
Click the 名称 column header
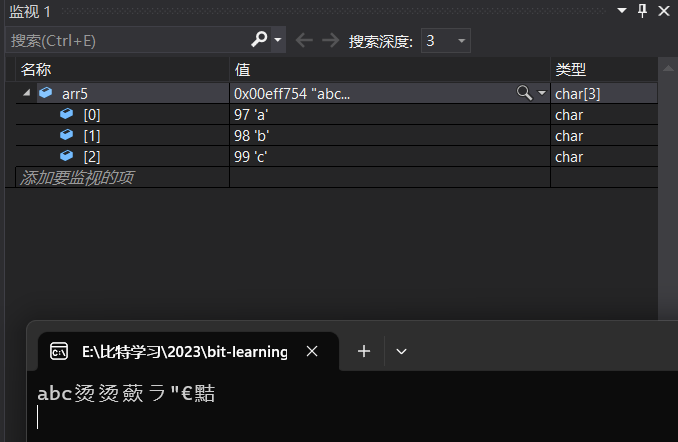[x=122, y=69]
